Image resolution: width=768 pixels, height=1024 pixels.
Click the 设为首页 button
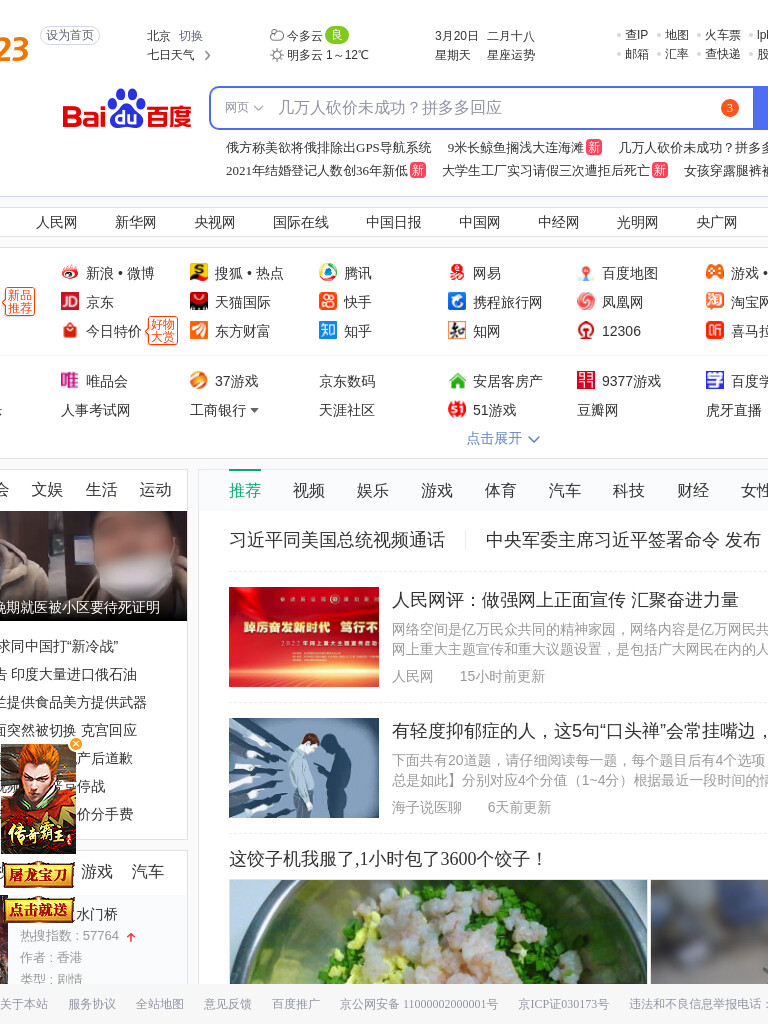(70, 35)
